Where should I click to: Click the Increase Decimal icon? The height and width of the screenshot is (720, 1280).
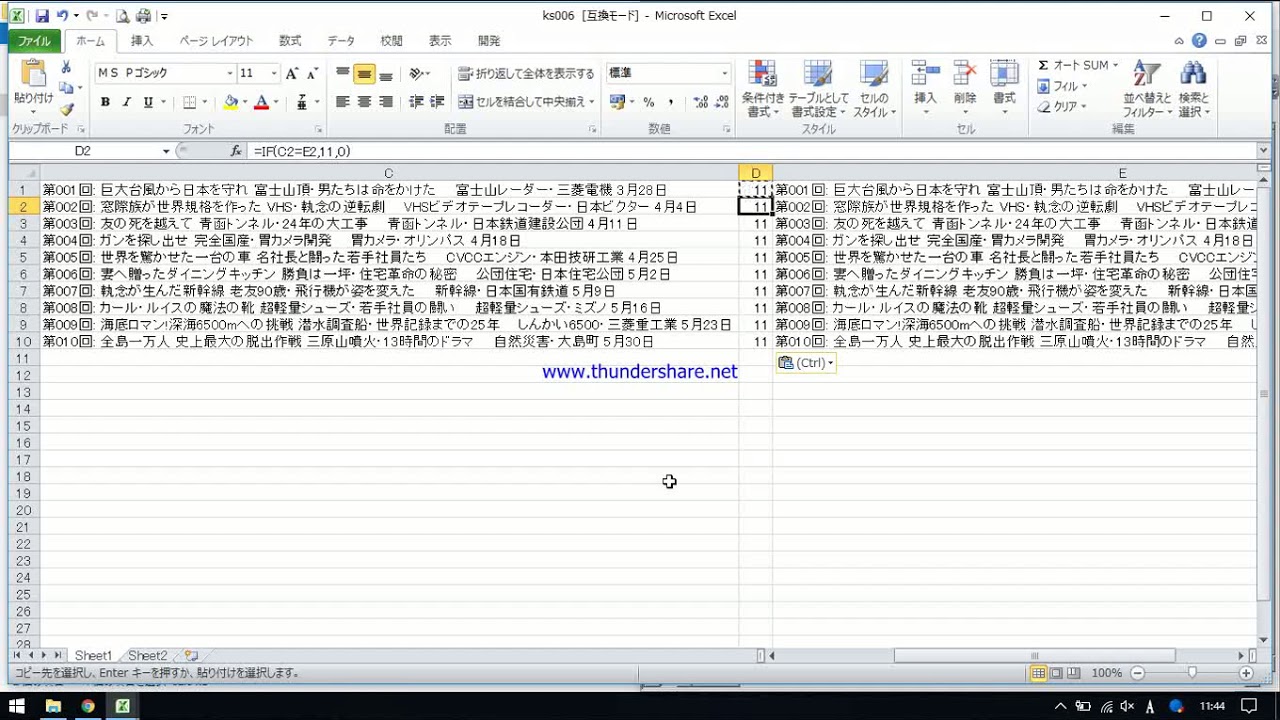click(700, 102)
